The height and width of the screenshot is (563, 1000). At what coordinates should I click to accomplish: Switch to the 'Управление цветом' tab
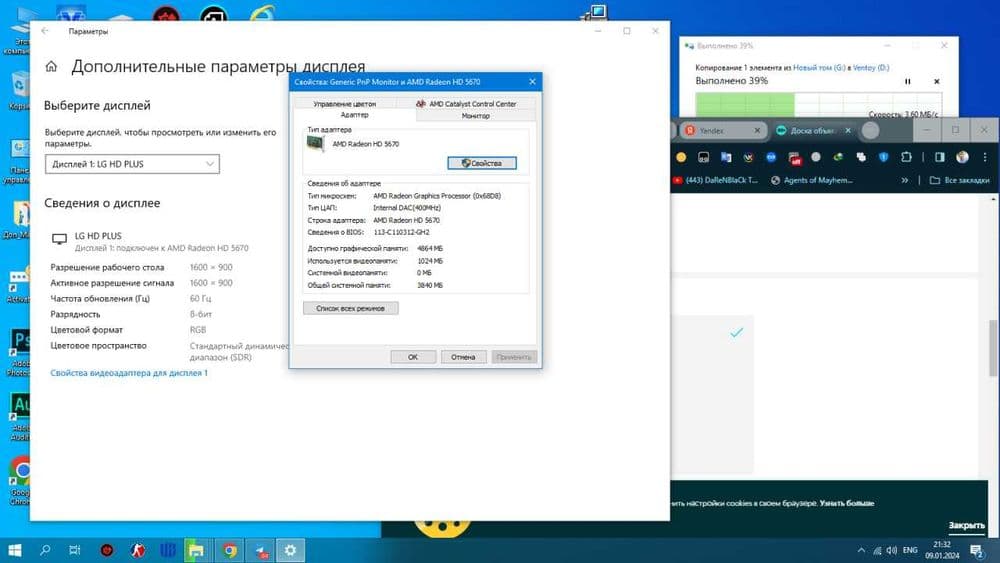344,103
